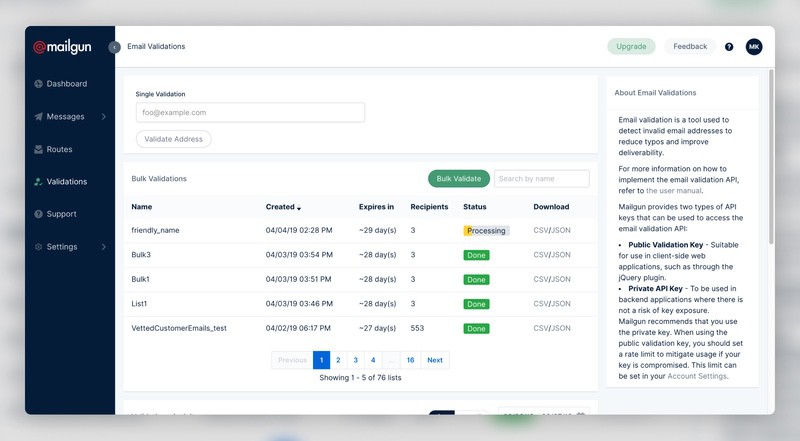Click the Processing status badge
Viewport: 800px width, 441px height.
point(486,231)
